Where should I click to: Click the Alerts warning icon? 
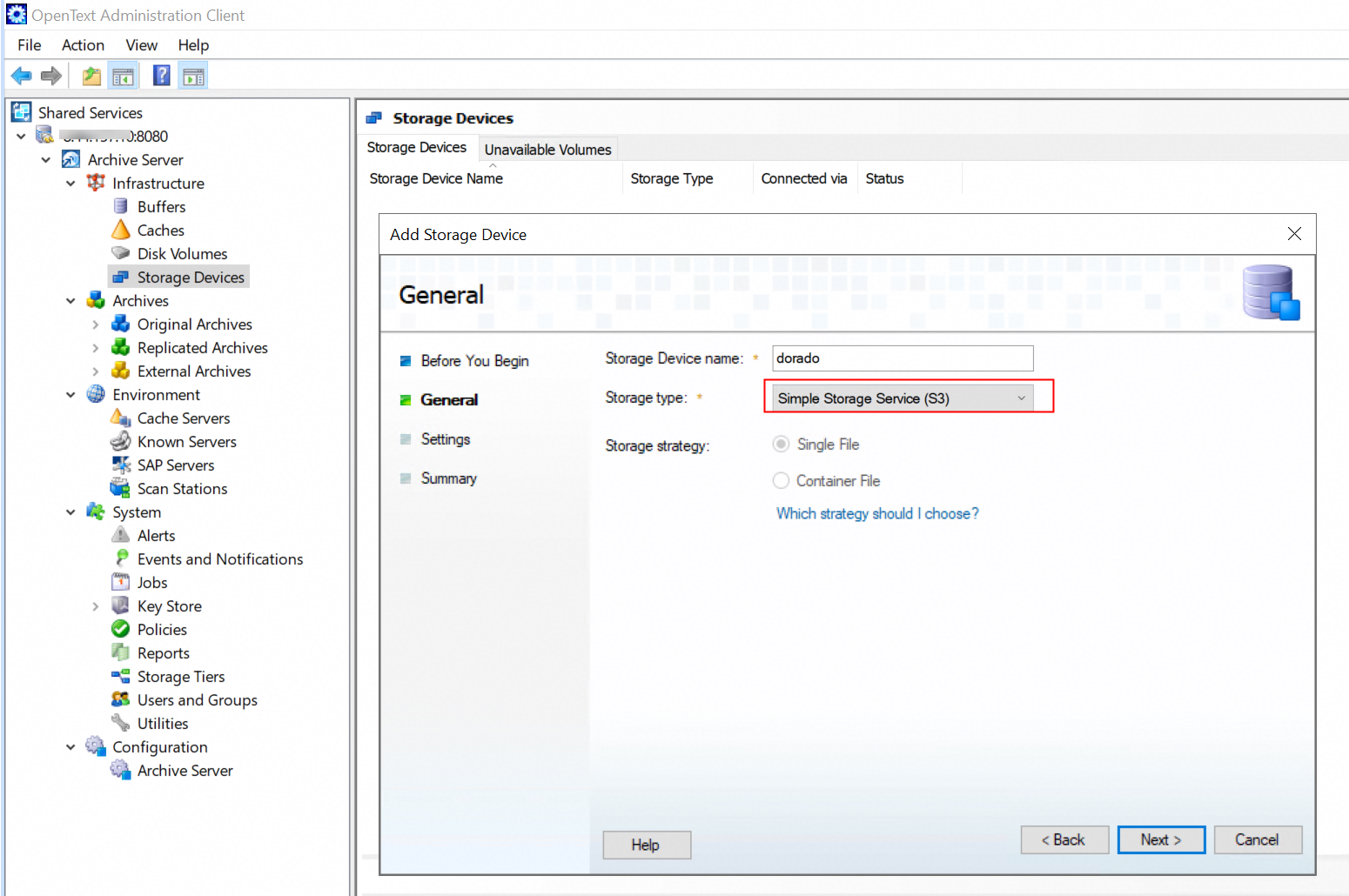tap(121, 535)
